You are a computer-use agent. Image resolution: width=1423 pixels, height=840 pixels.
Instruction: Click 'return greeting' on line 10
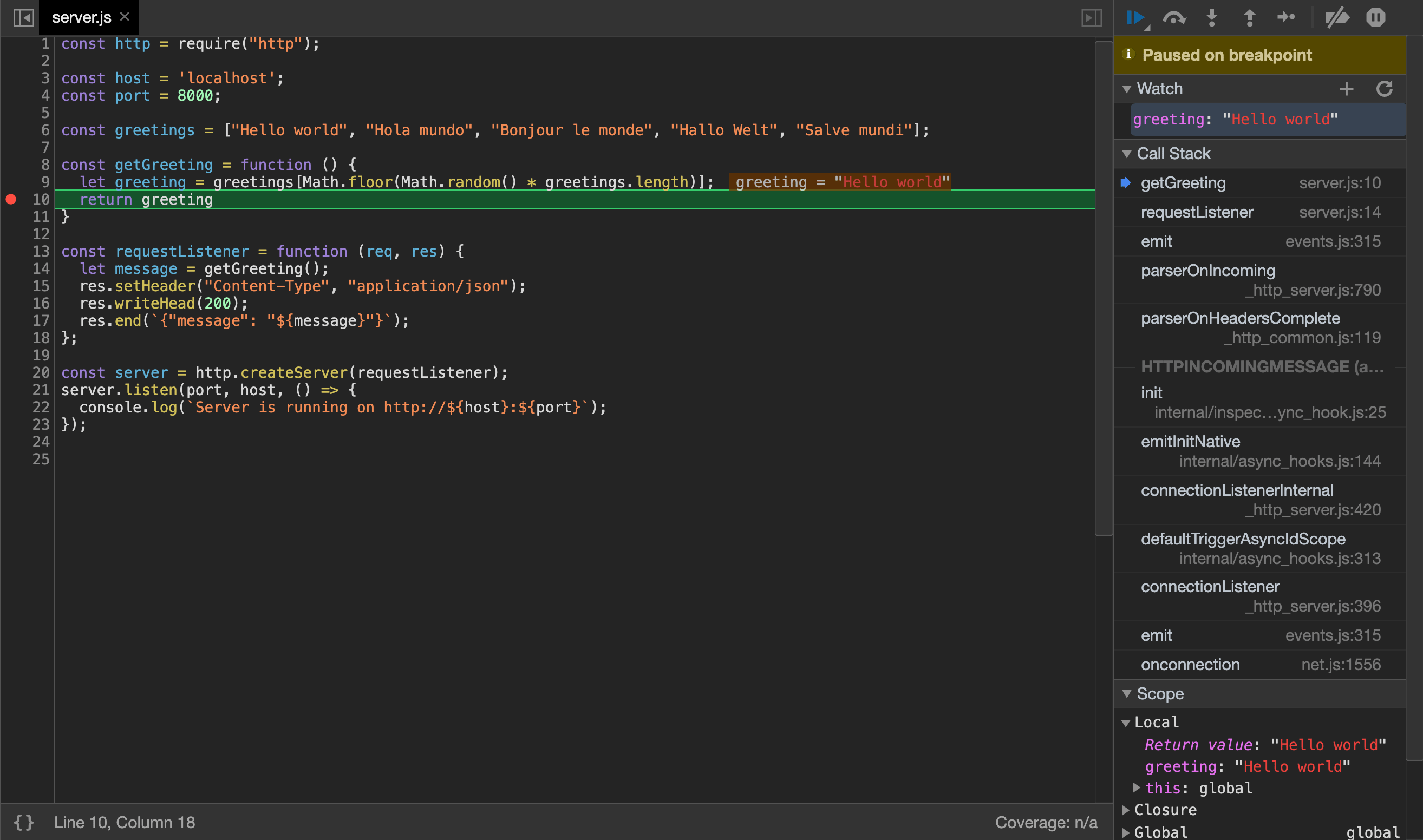click(146, 199)
